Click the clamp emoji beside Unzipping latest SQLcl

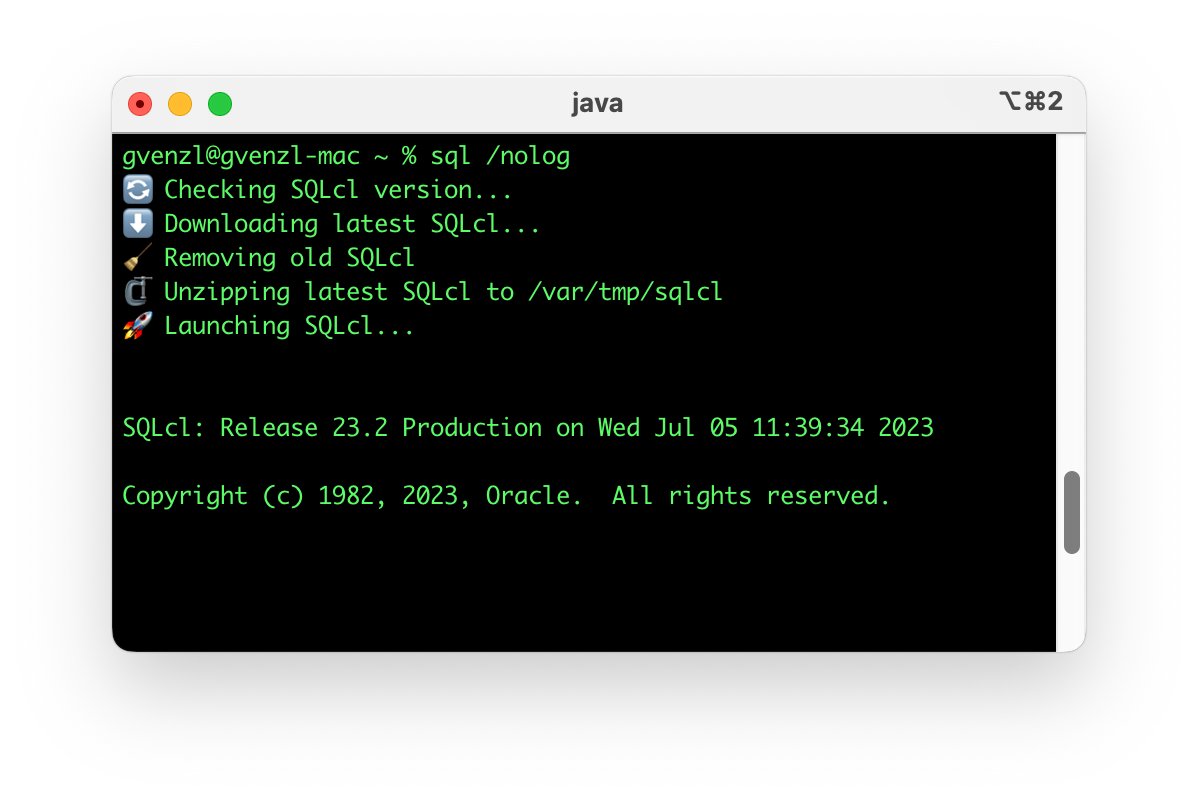click(x=138, y=291)
